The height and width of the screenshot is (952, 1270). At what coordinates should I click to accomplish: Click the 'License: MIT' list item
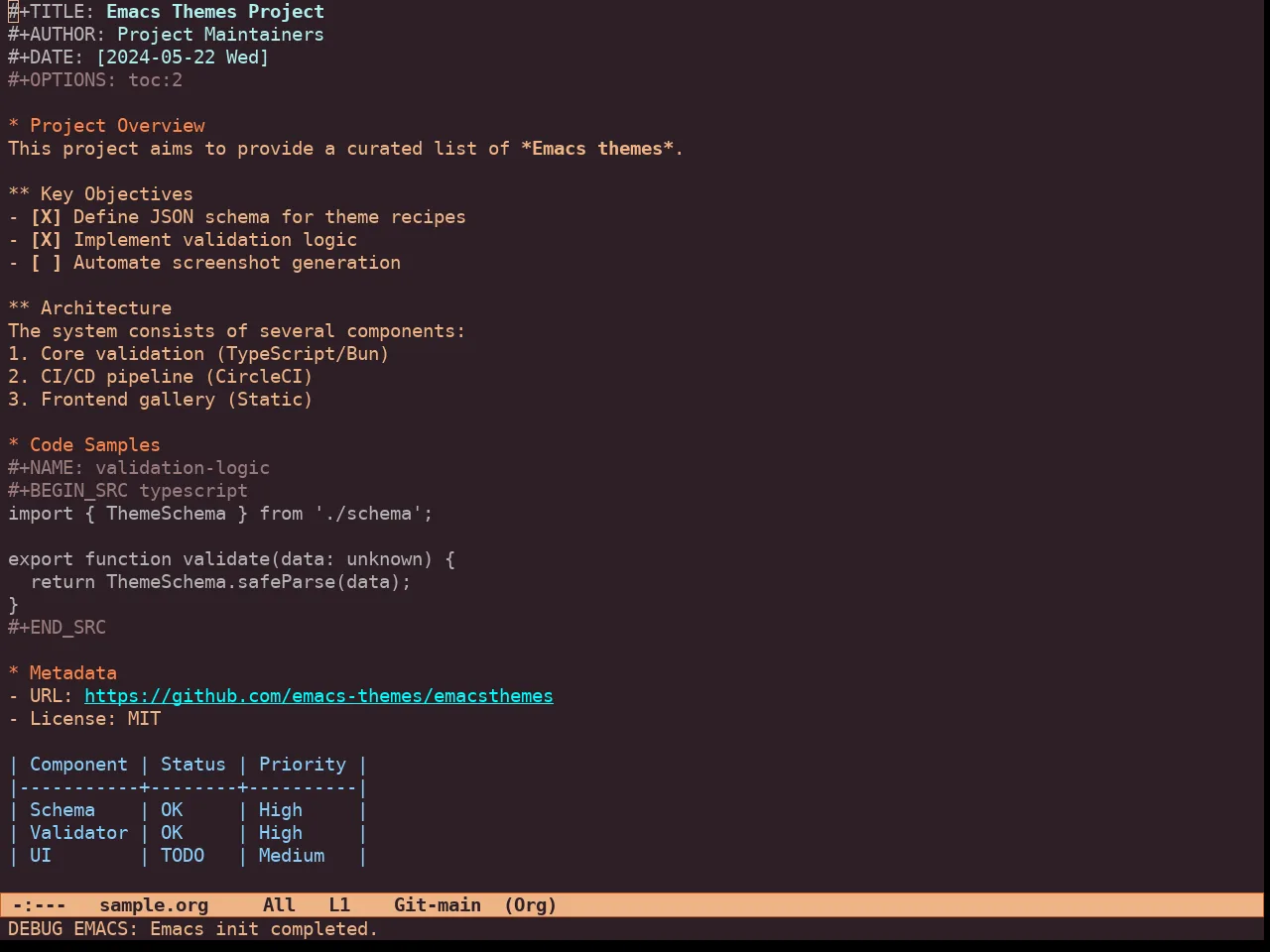[84, 719]
